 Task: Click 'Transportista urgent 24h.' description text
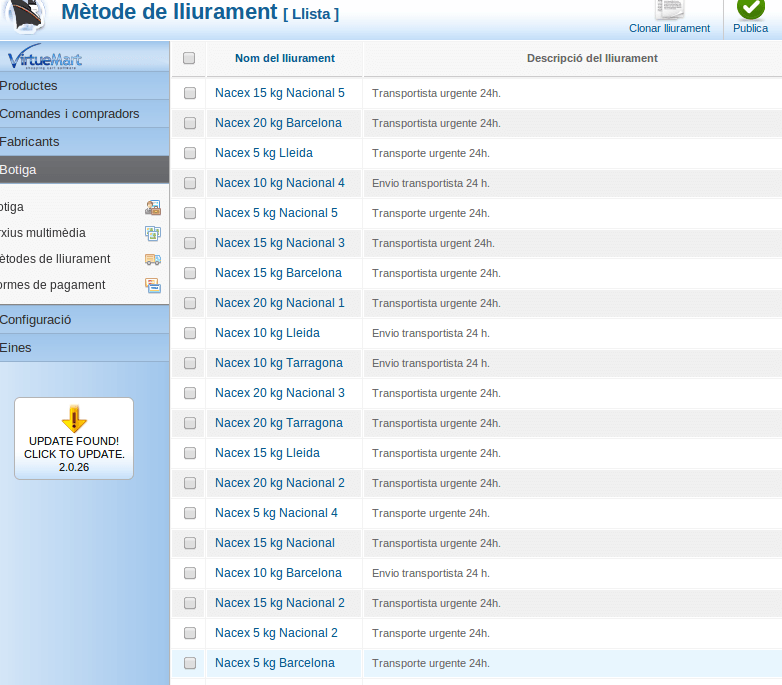(x=433, y=243)
